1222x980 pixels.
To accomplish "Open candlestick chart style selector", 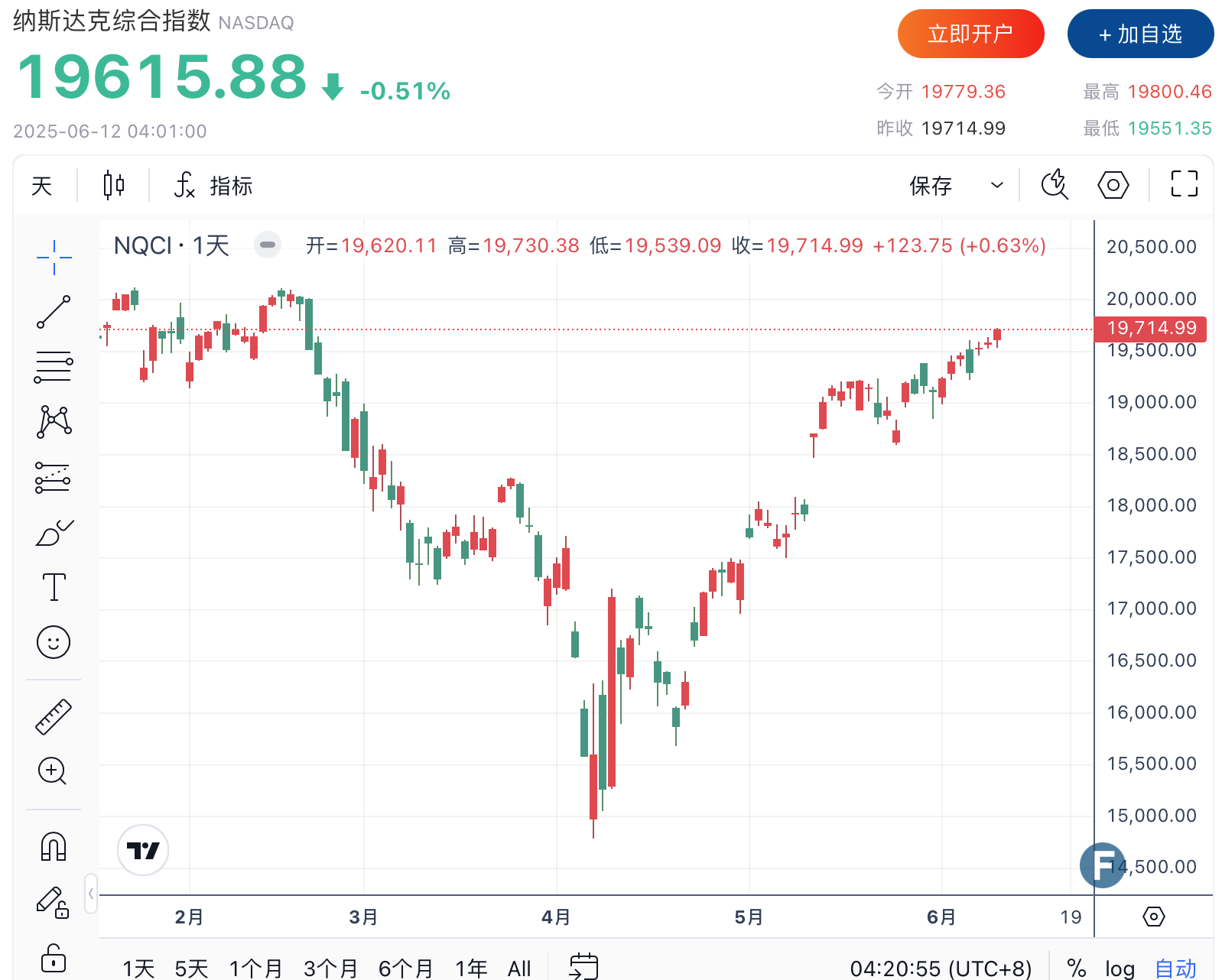I will point(113,185).
